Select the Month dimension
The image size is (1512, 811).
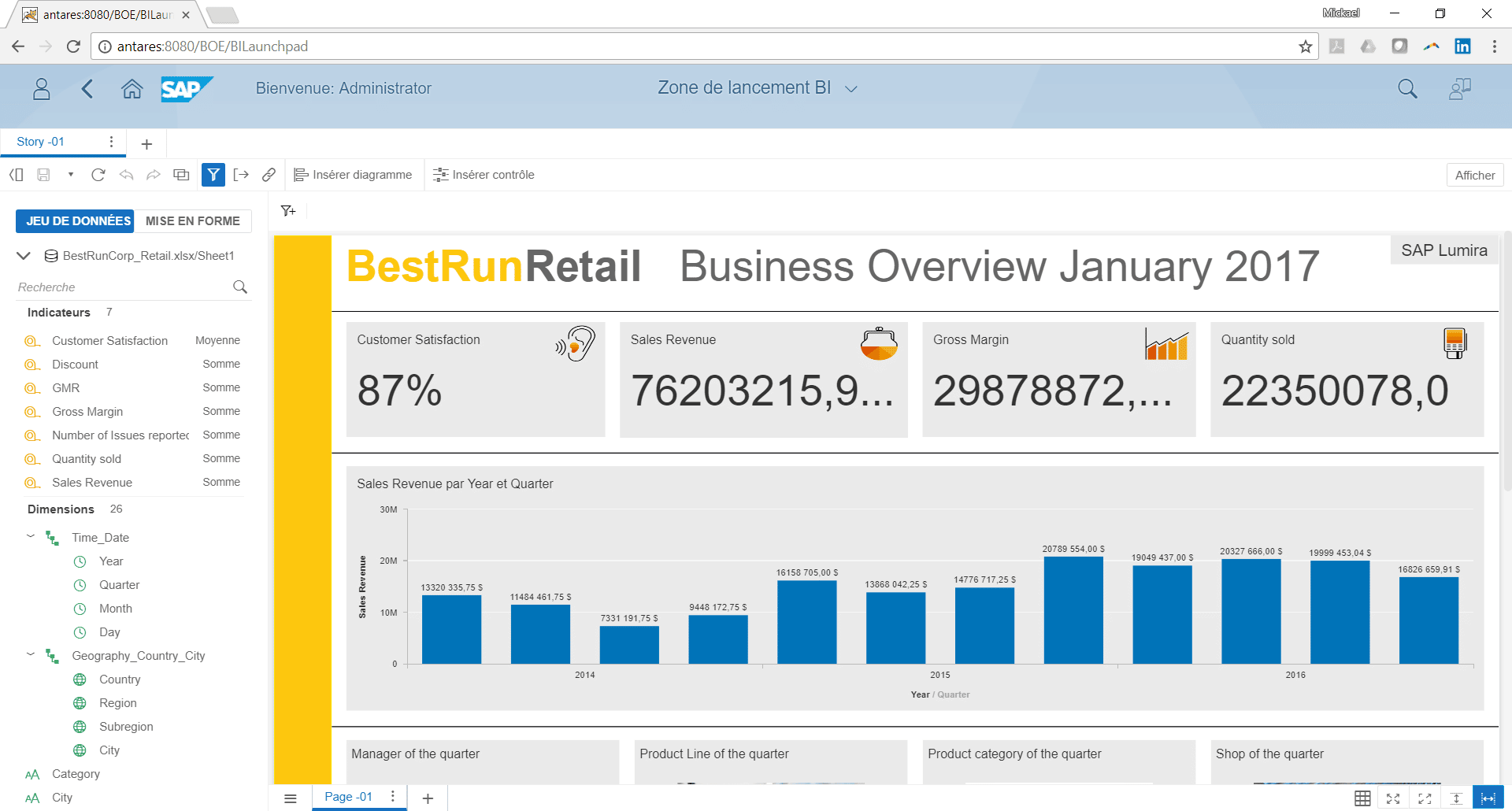point(115,609)
